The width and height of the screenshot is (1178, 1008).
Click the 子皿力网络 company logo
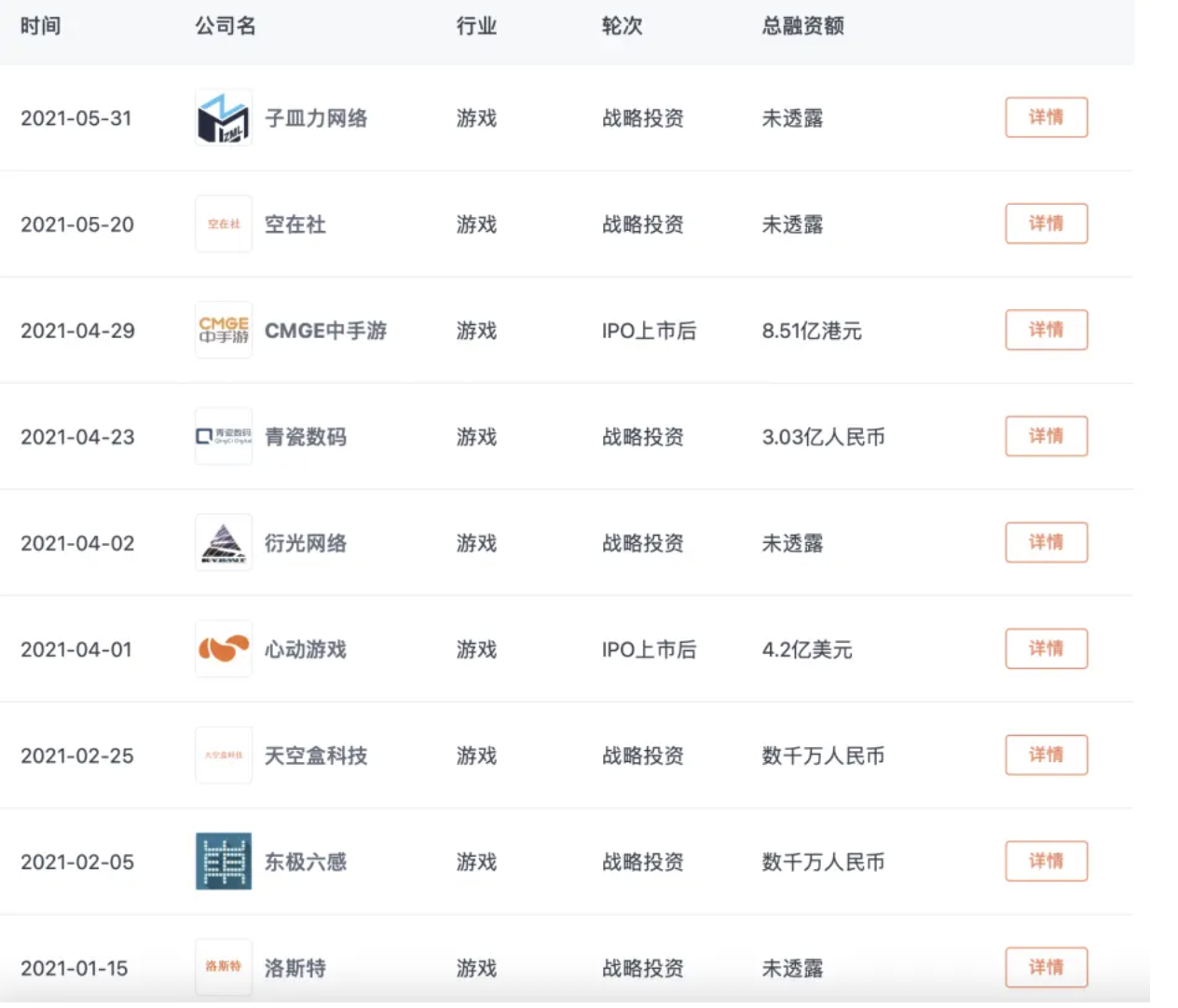(223, 118)
